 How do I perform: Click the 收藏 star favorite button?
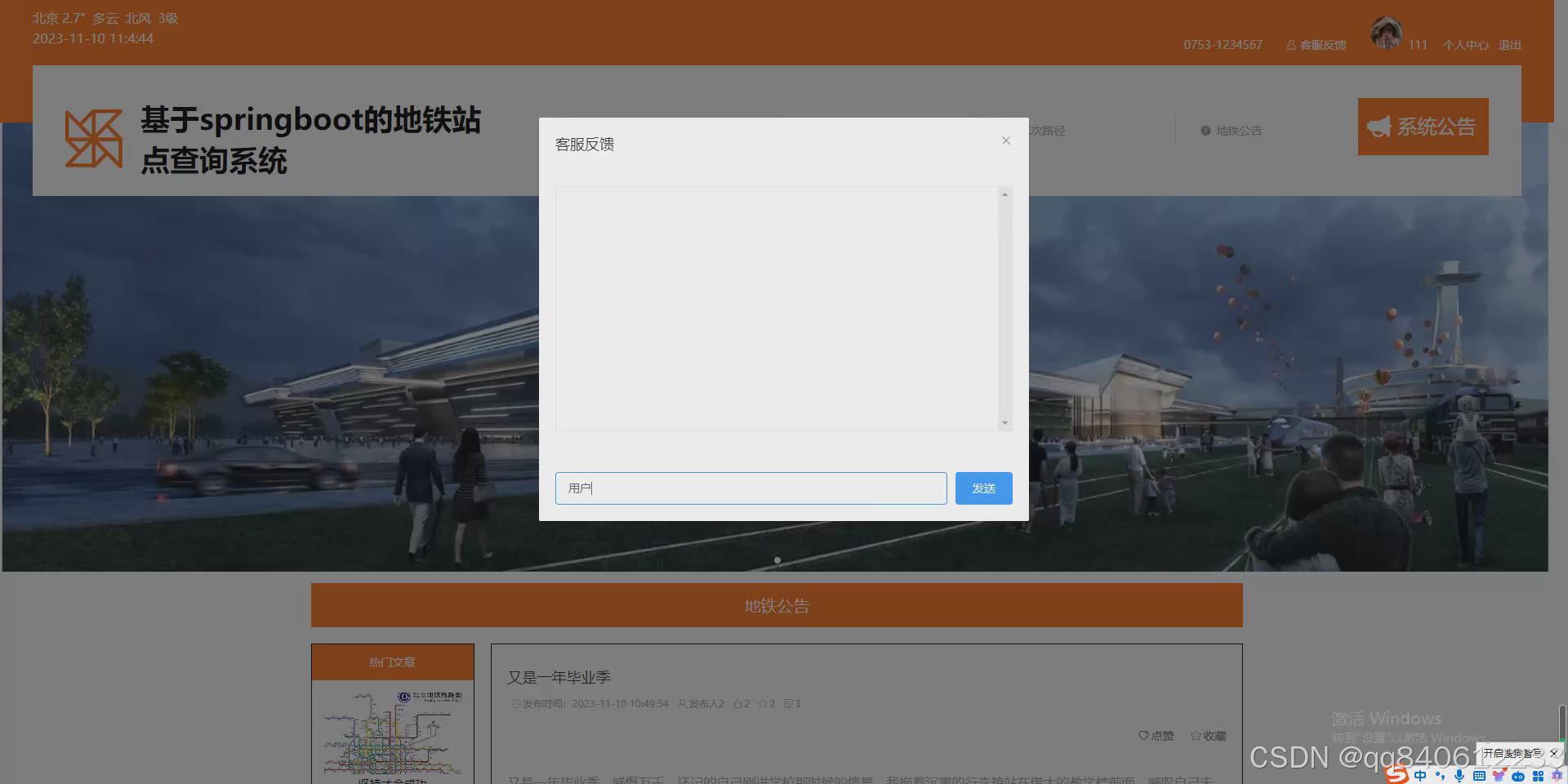[1209, 736]
